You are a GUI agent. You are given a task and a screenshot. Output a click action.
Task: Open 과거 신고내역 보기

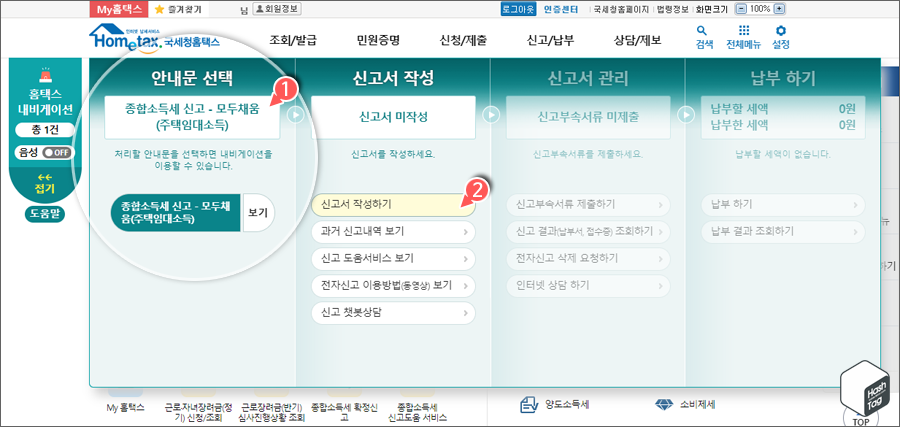click(393, 232)
